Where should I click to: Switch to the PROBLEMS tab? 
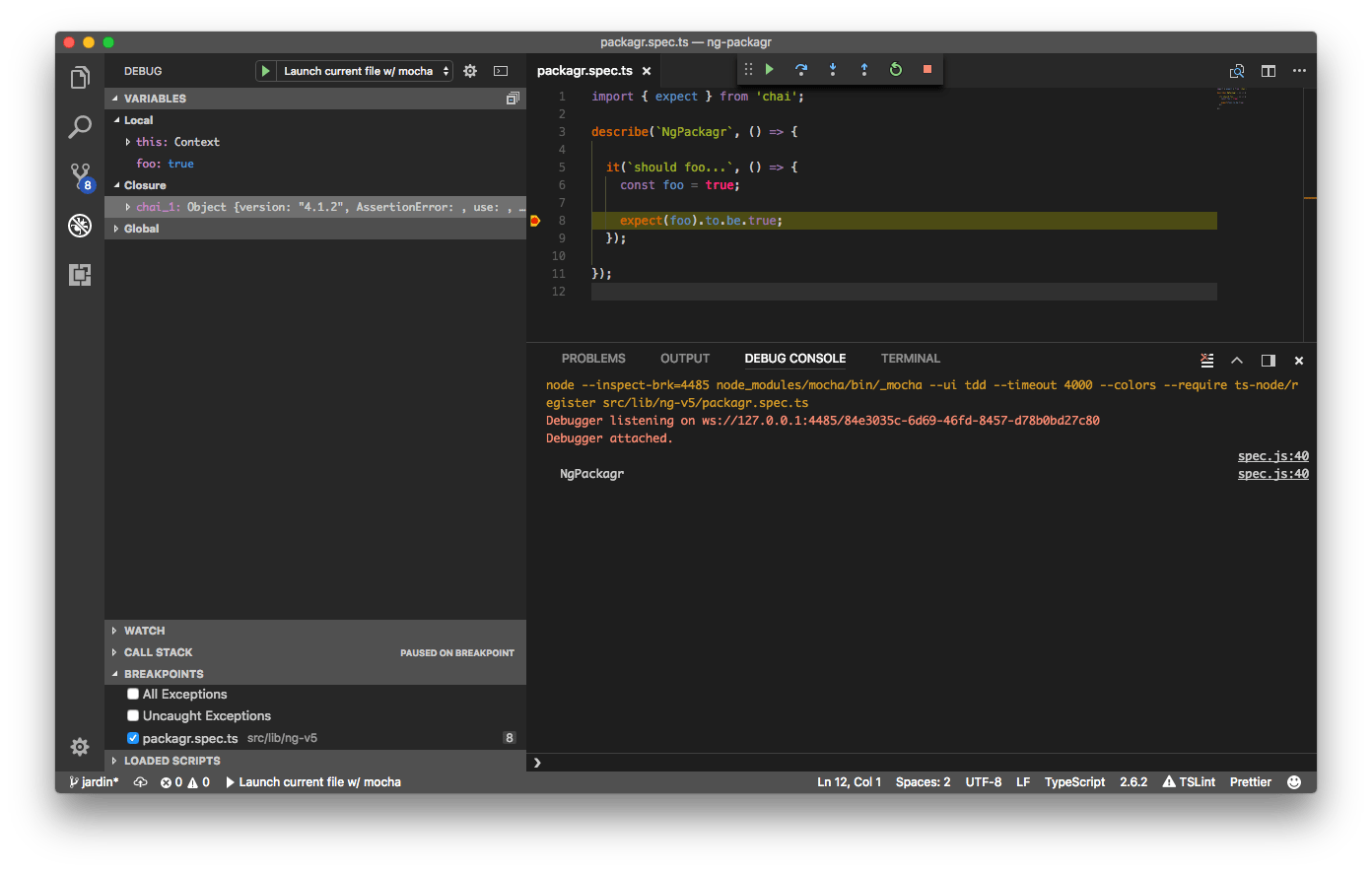(x=593, y=359)
